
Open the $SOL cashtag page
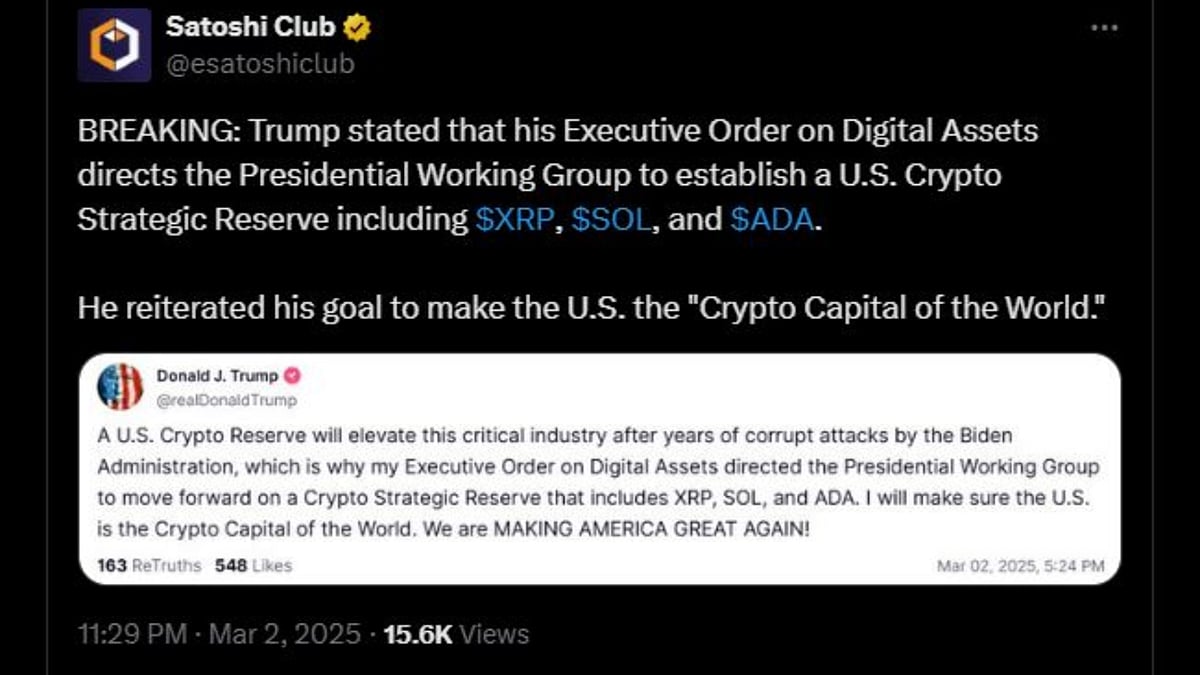pos(612,217)
